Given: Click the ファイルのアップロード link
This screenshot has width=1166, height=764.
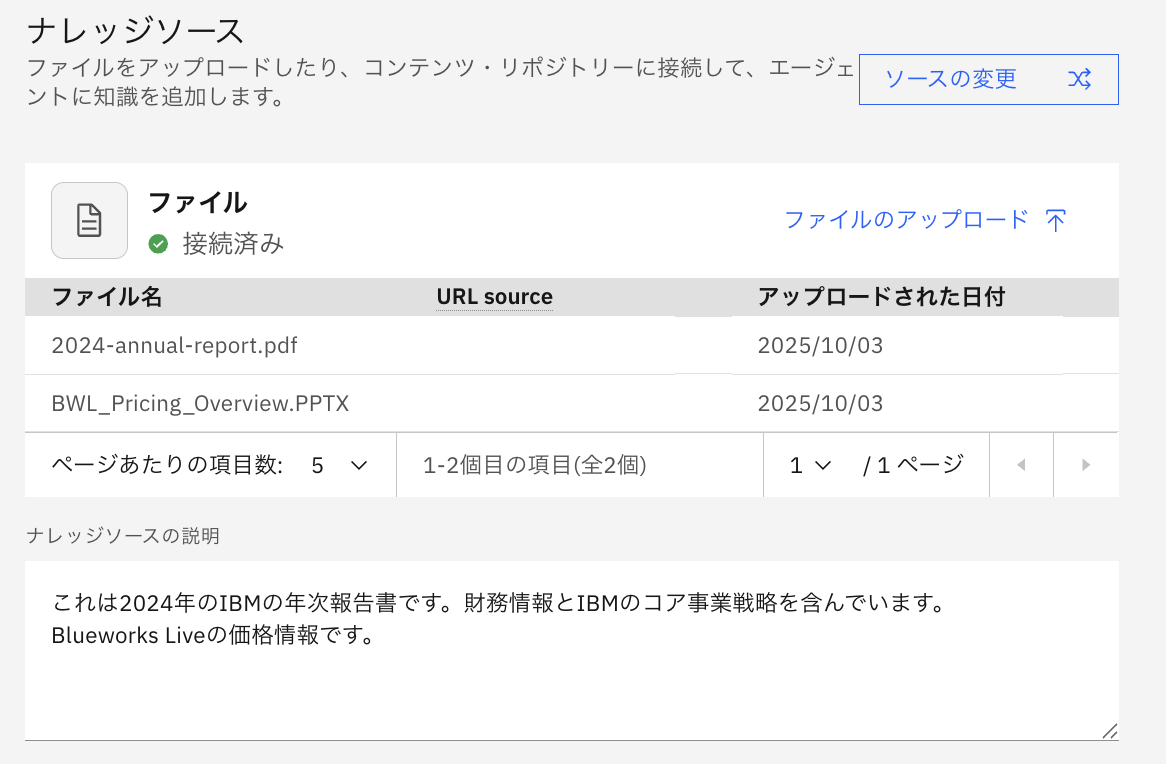Looking at the screenshot, I should 906,220.
